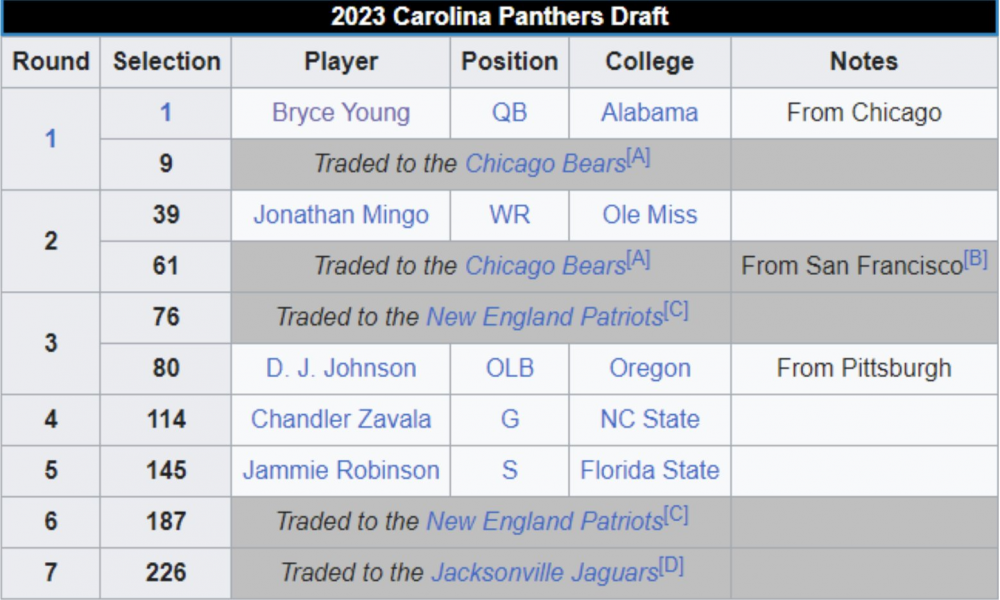This screenshot has width=1000, height=600.
Task: Click footnote [D] after Jacksonville Jaguars
Action: (672, 566)
